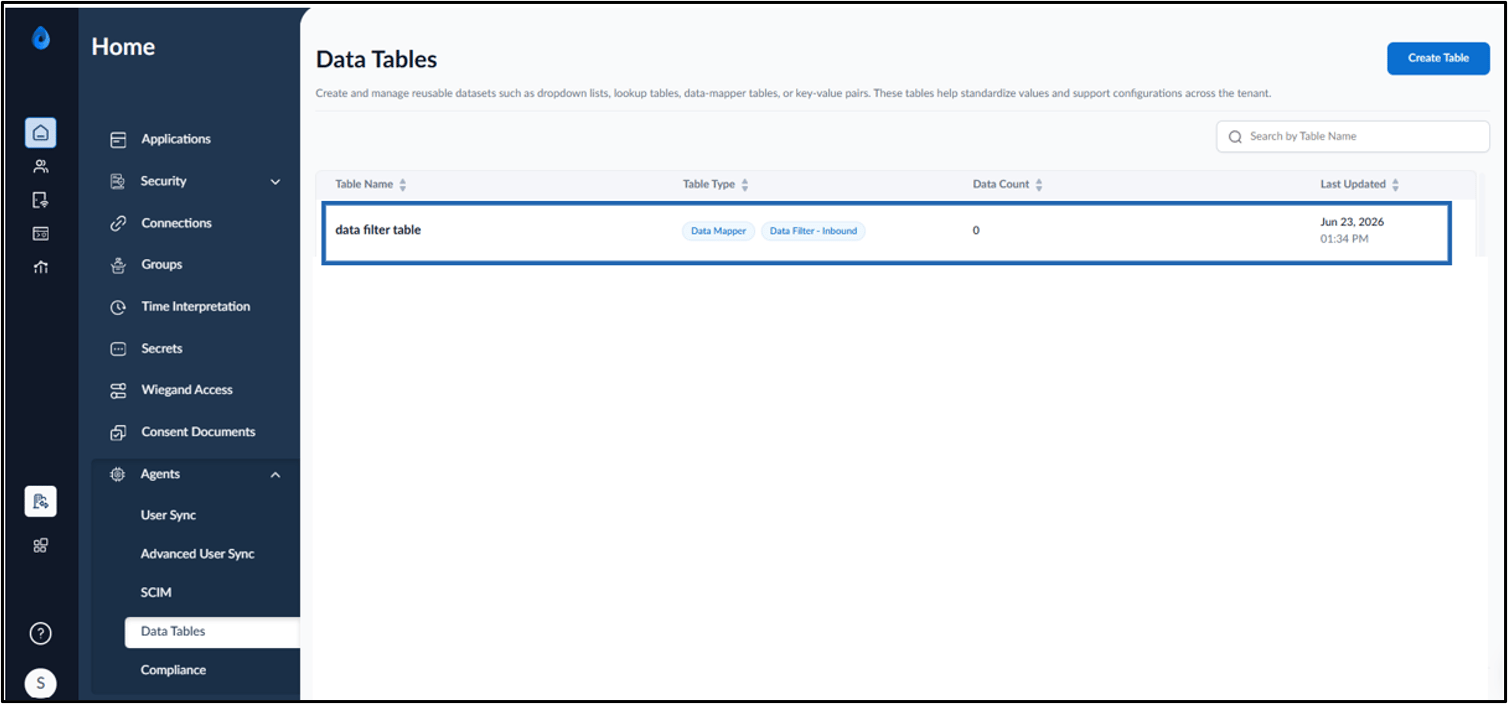Viewport: 1508px width, 704px height.
Task: Click the door access icon in the rail
Action: [41, 200]
